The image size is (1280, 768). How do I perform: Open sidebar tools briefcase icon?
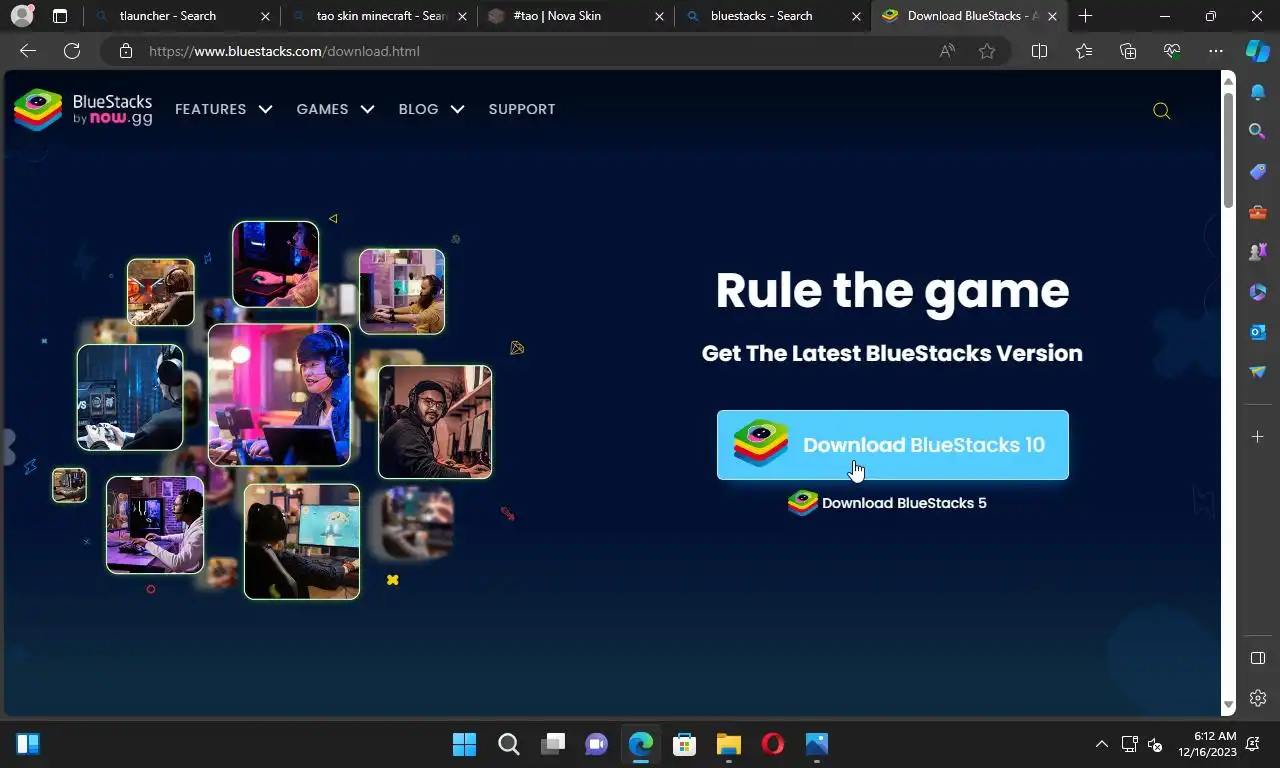coord(1258,212)
